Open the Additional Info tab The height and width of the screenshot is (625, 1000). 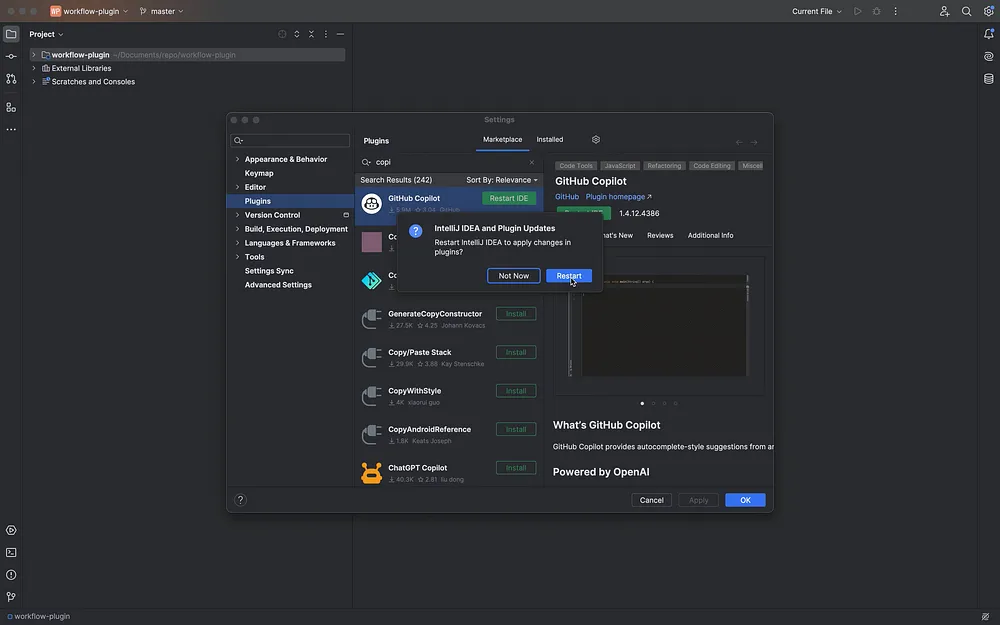click(x=710, y=235)
